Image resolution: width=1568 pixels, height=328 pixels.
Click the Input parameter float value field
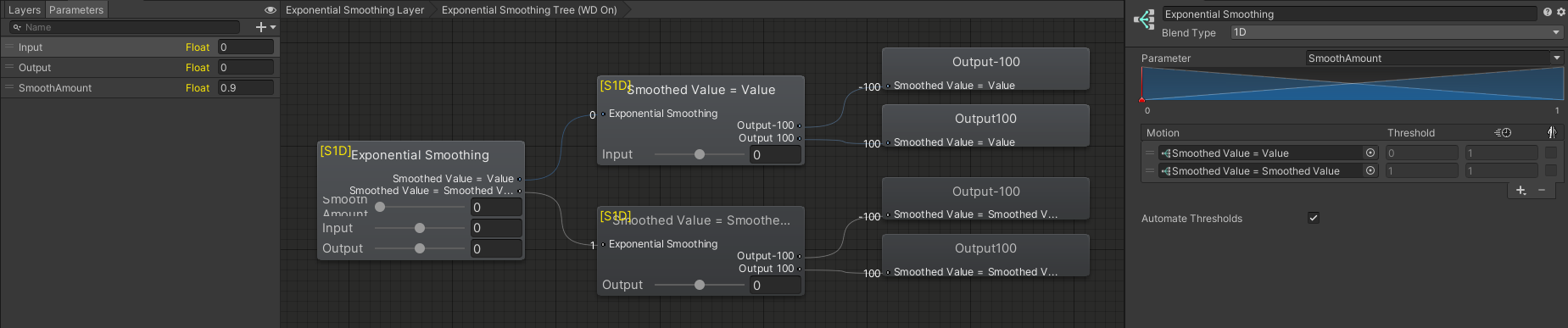point(246,47)
